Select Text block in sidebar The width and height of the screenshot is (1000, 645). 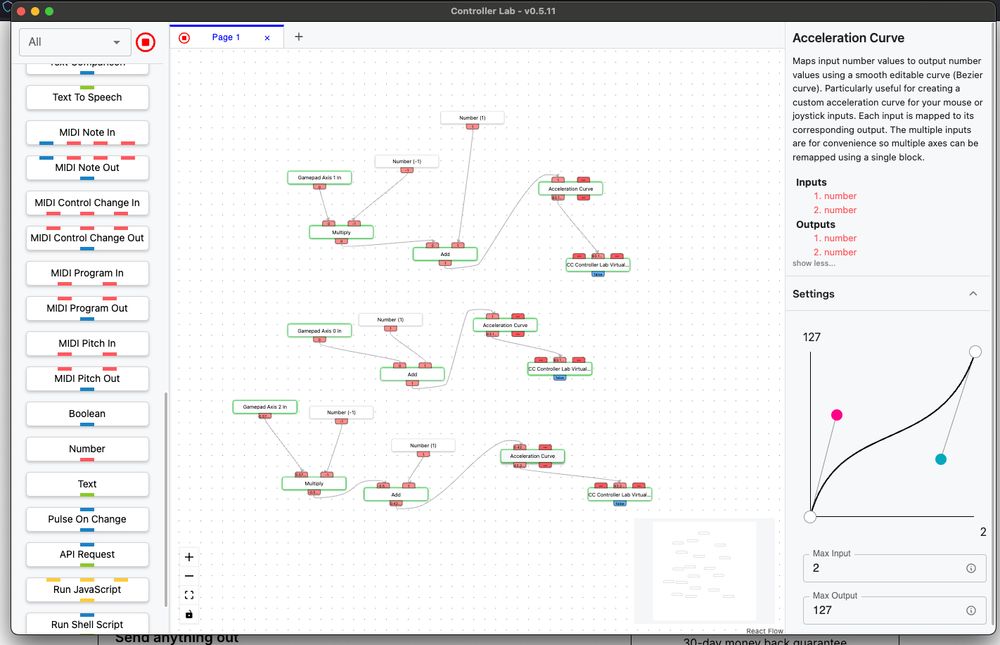tap(87, 484)
